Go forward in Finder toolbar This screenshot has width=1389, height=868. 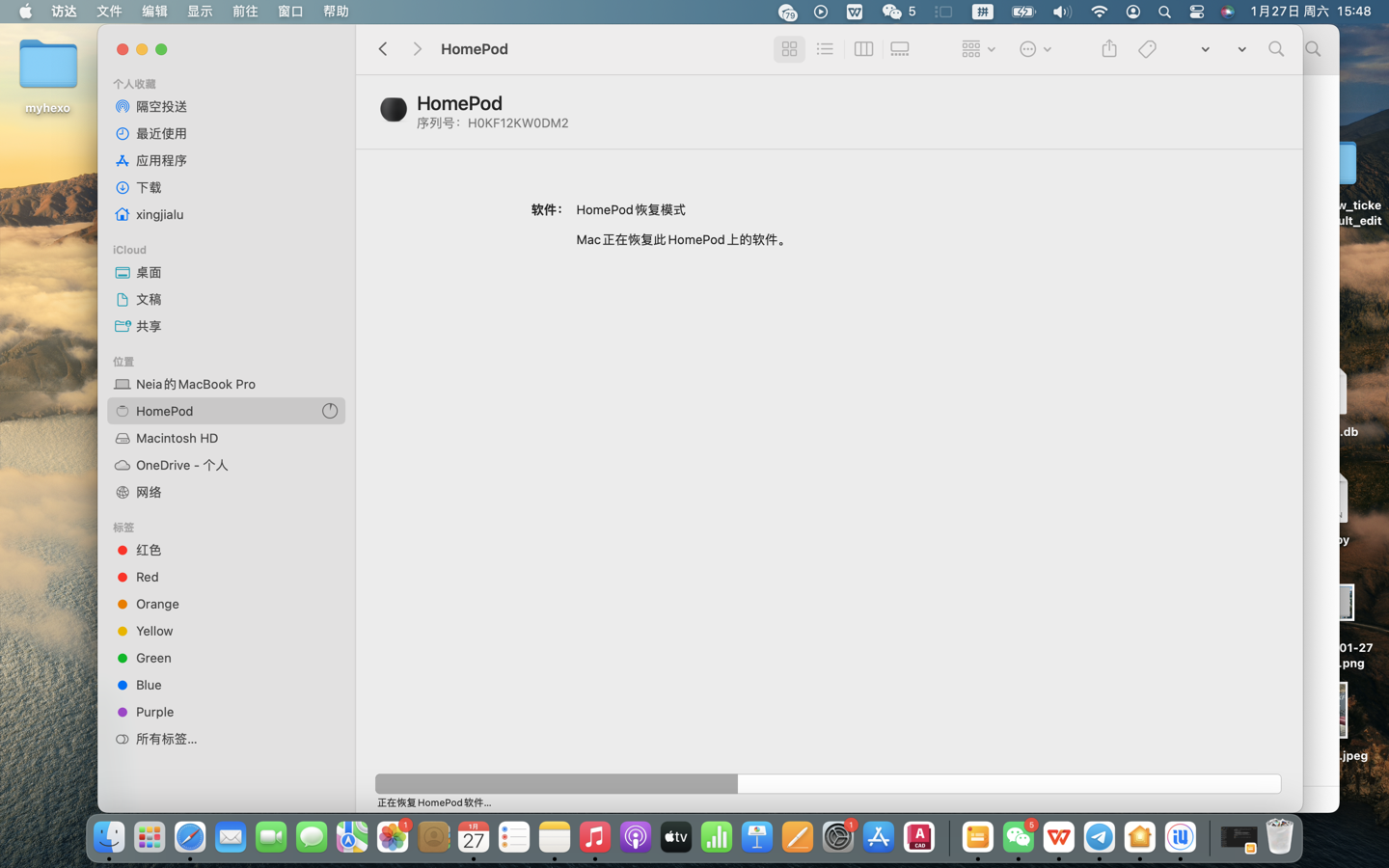(x=417, y=49)
